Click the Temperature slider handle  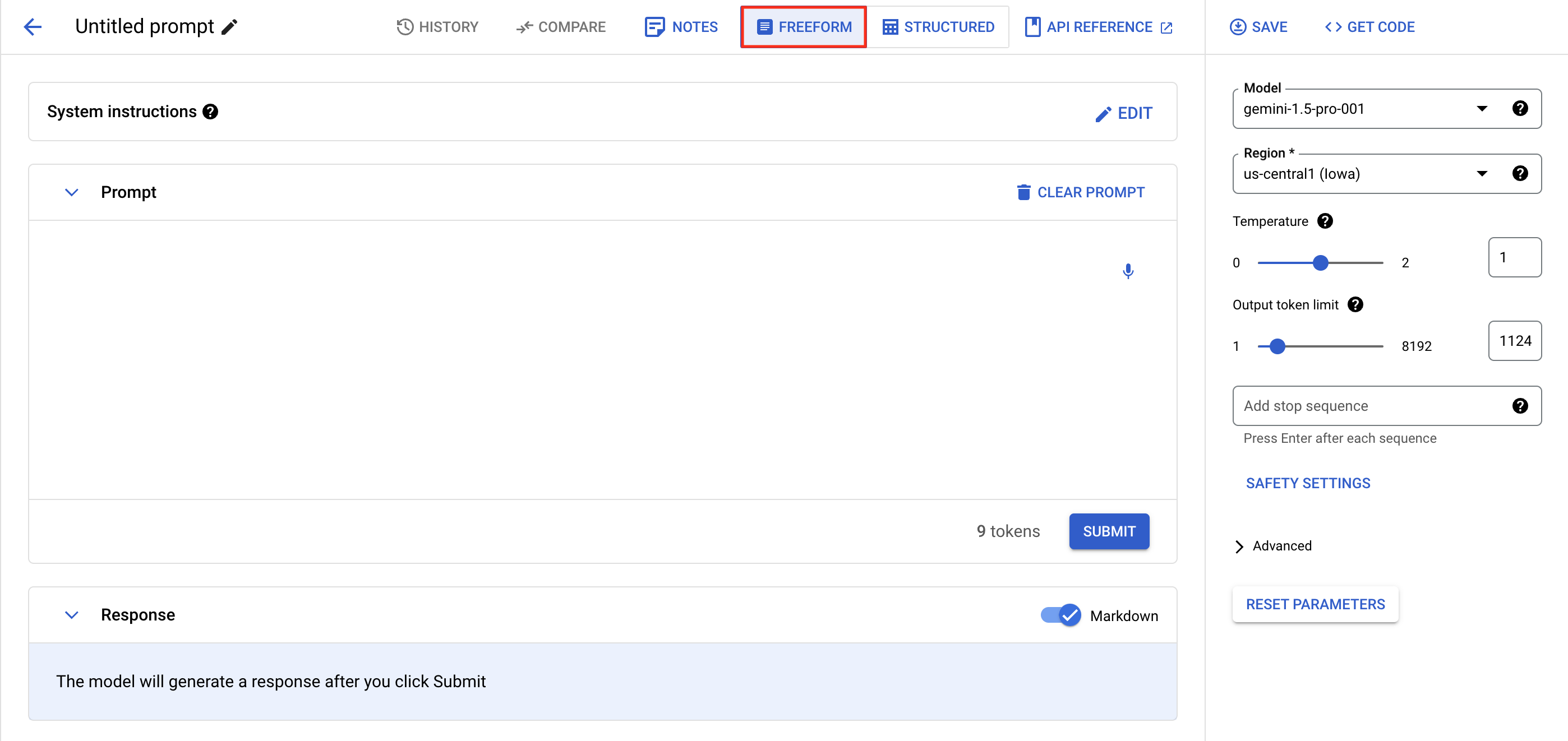tap(1320, 263)
